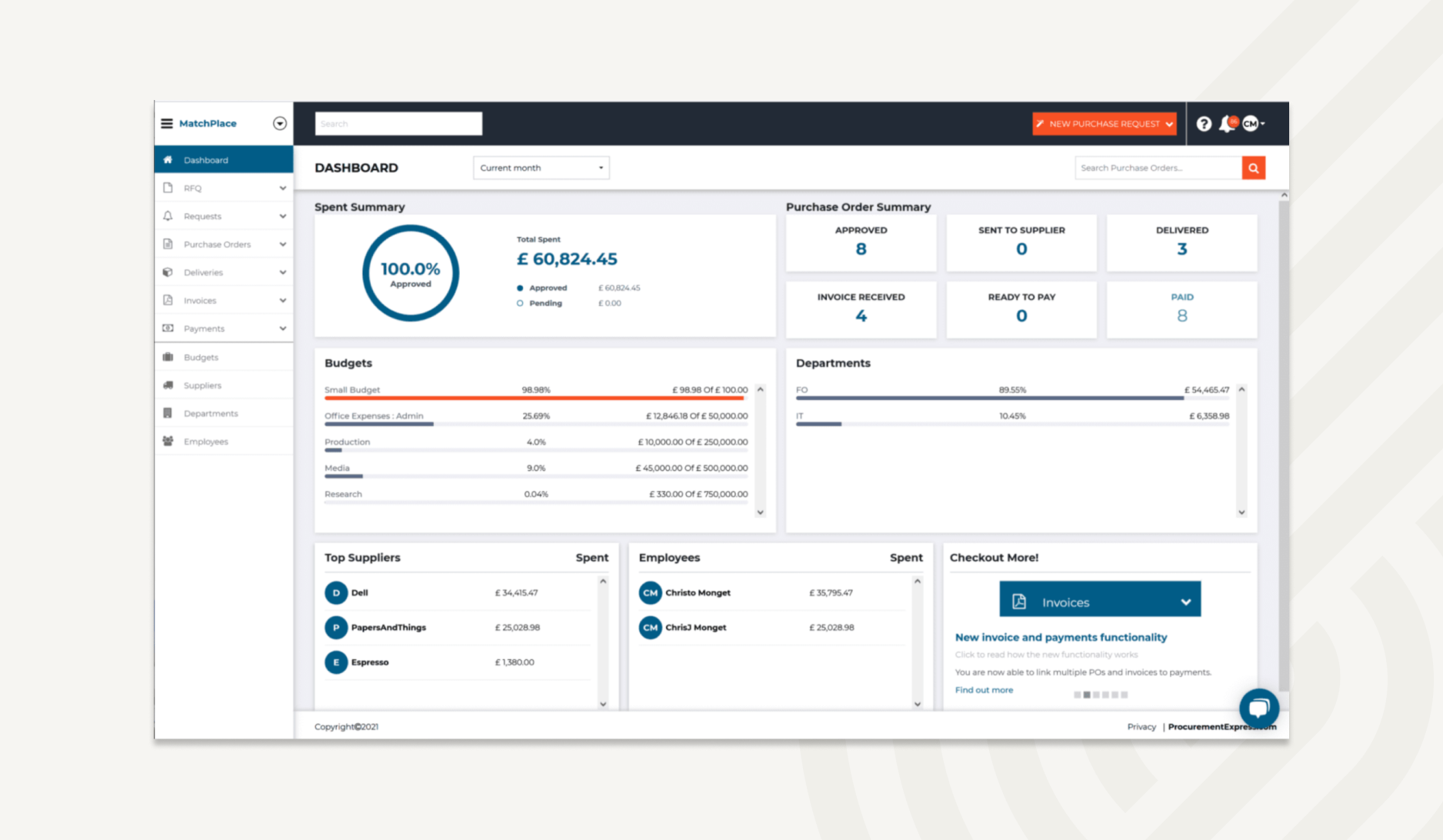
Task: Open the CM user avatar menu
Action: click(1251, 123)
